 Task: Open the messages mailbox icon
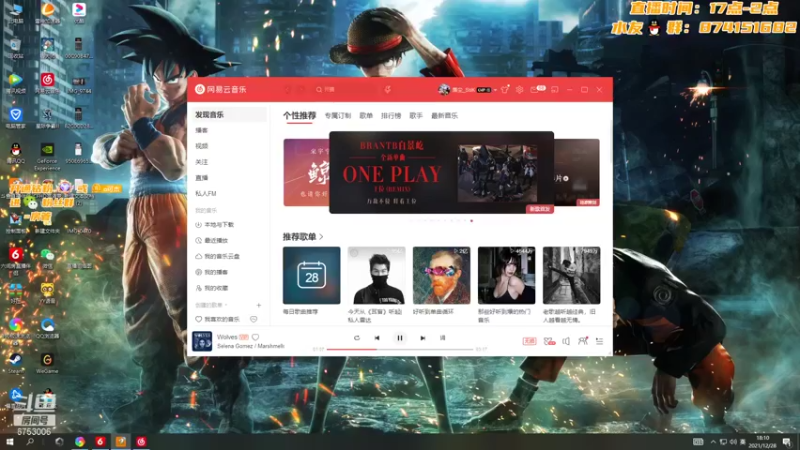click(x=534, y=90)
